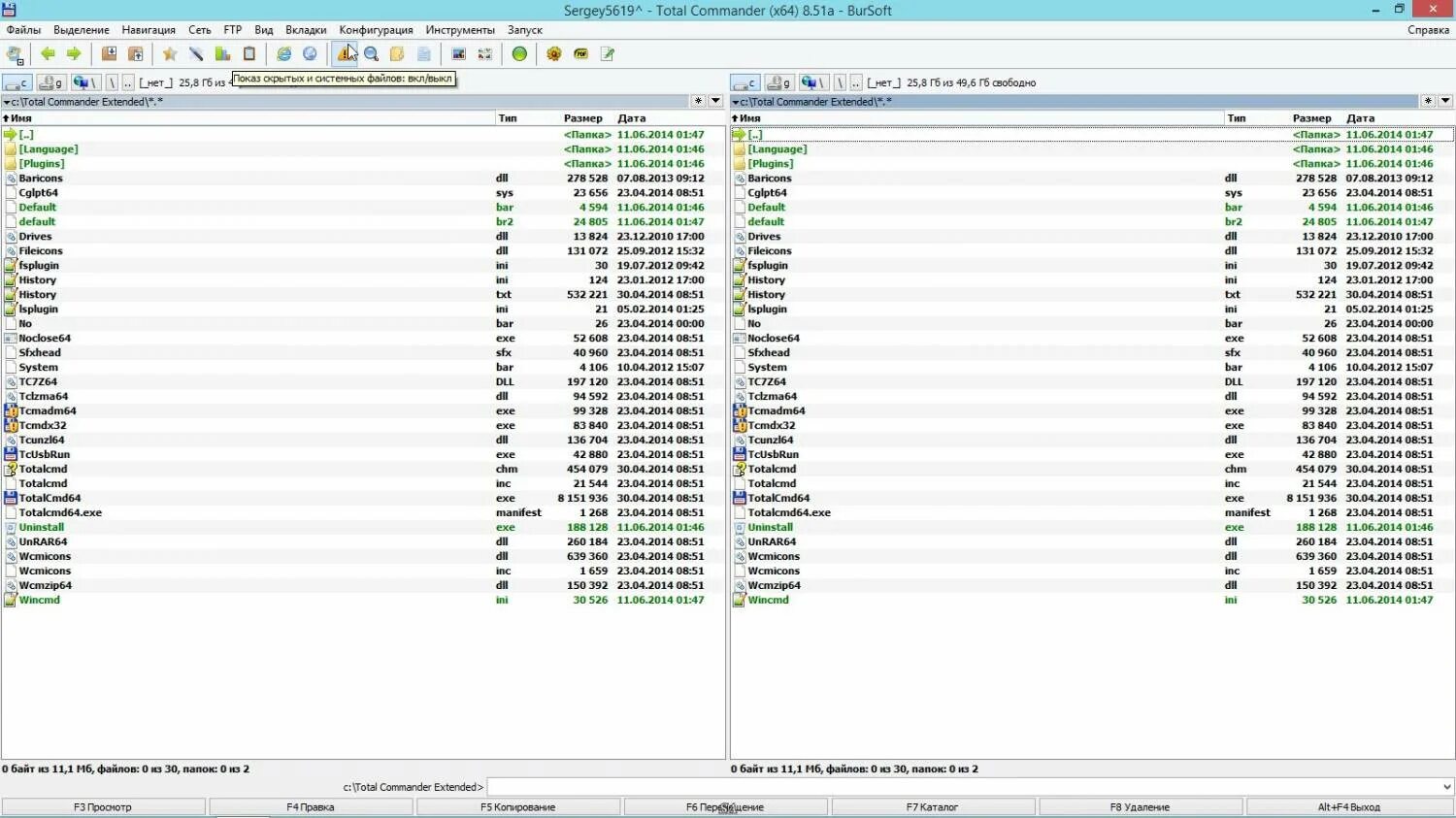Click Alt+F4 Выход button
Viewport: 1456px width, 818px height.
point(1349,807)
